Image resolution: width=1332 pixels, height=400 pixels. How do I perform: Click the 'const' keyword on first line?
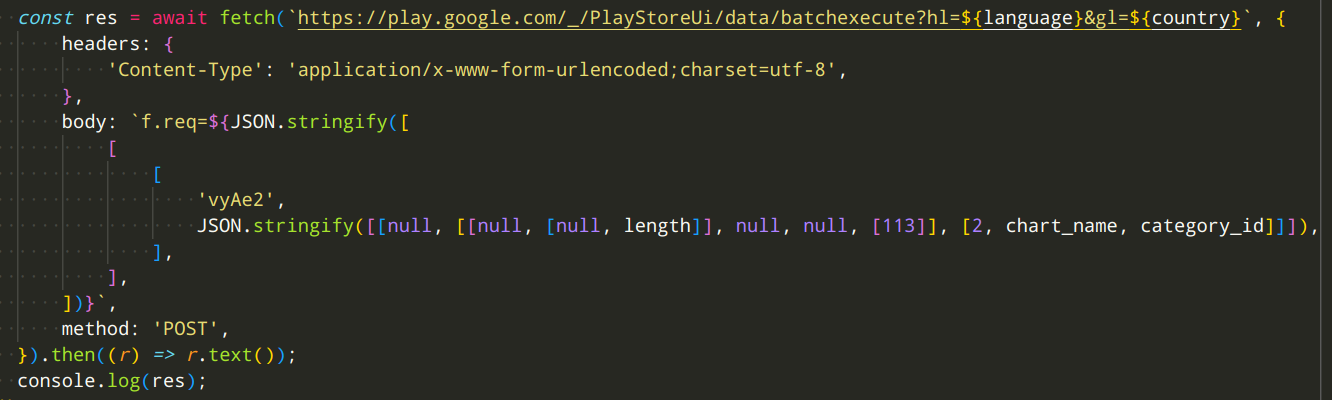coord(44,19)
